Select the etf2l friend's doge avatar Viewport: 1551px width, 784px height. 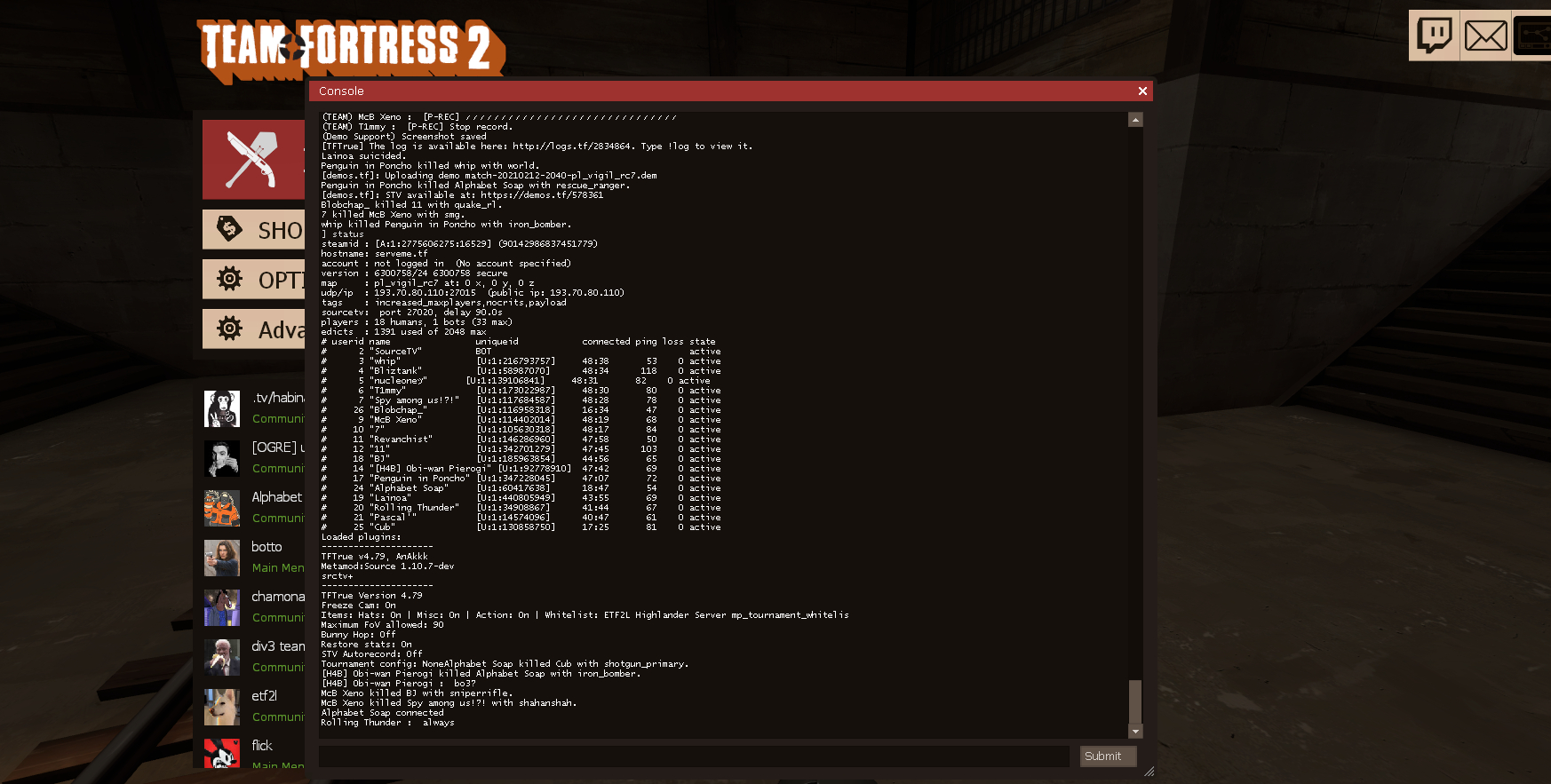222,707
